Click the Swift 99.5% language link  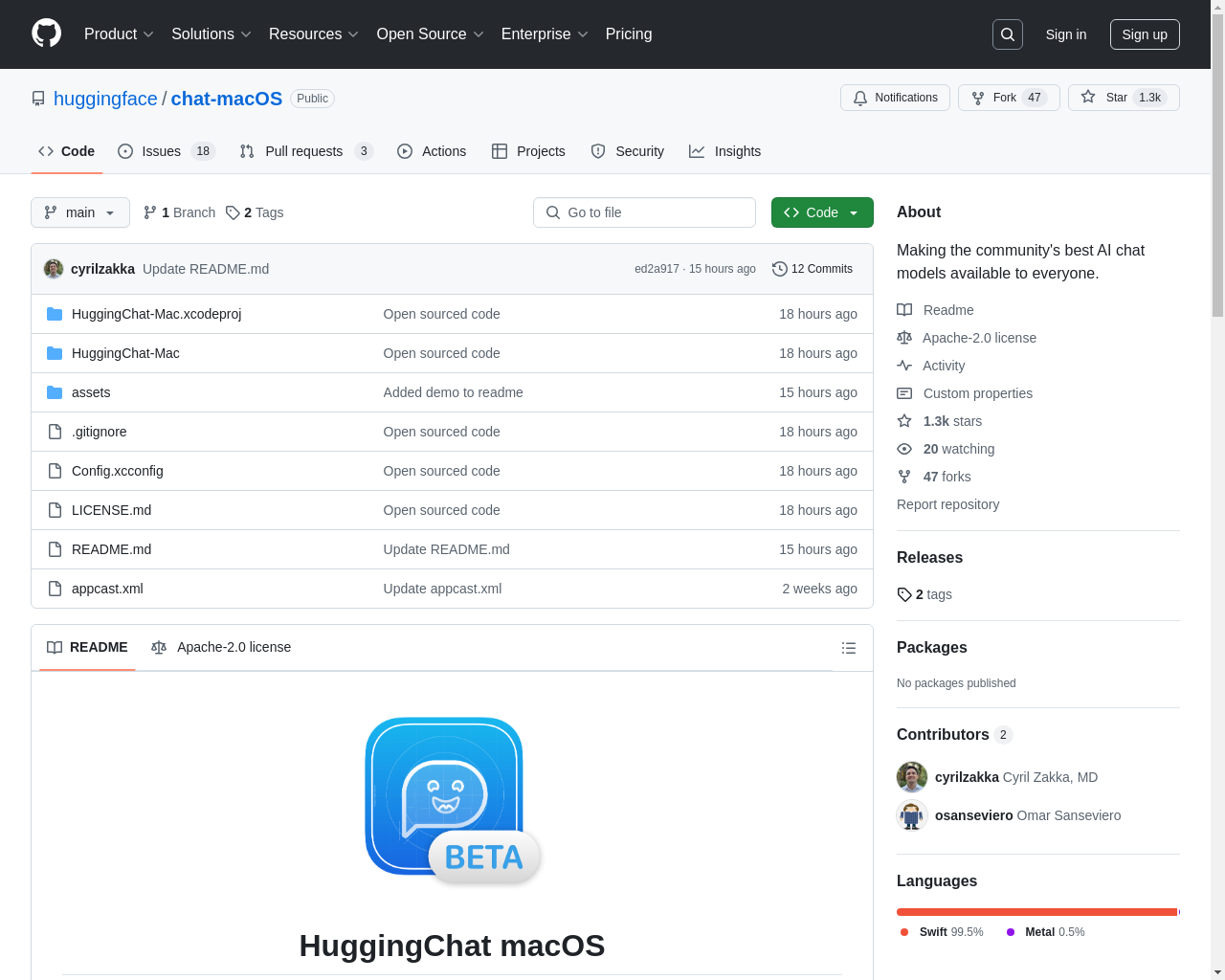[x=942, y=932]
